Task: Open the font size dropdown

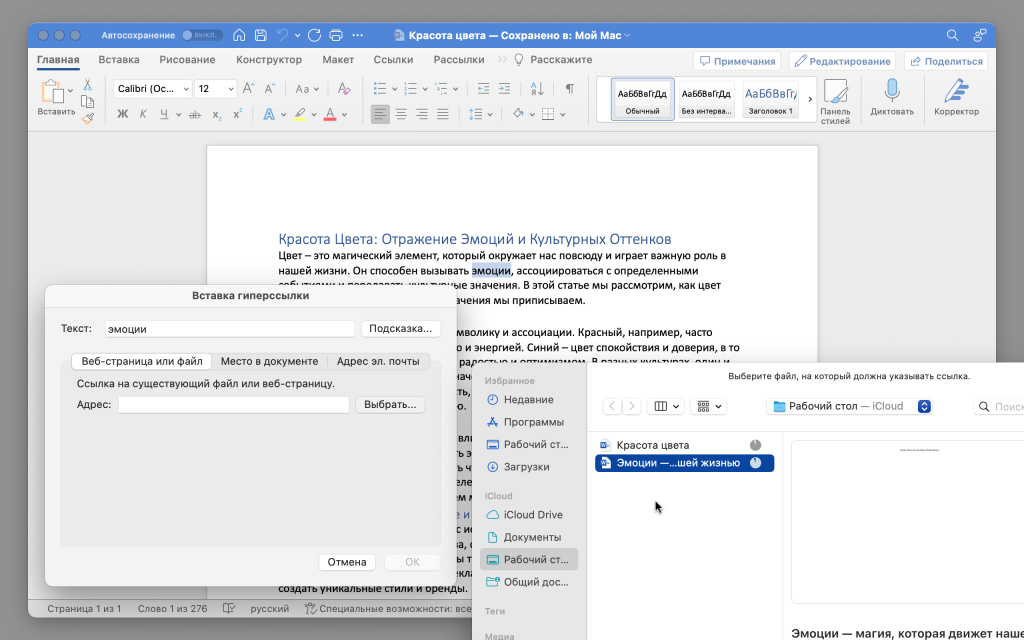Action: tap(215, 89)
